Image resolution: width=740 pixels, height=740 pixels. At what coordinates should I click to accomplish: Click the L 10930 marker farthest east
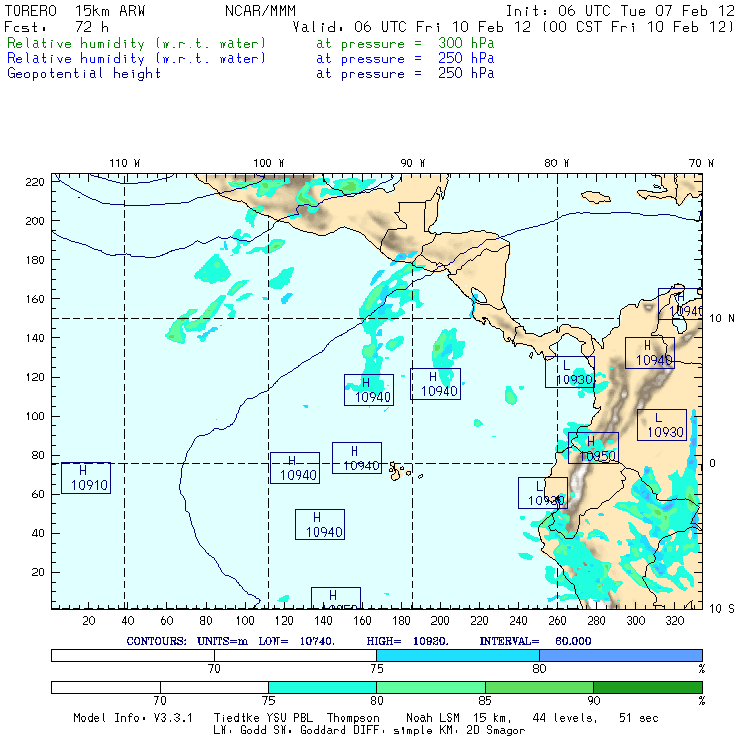pyautogui.click(x=661, y=425)
